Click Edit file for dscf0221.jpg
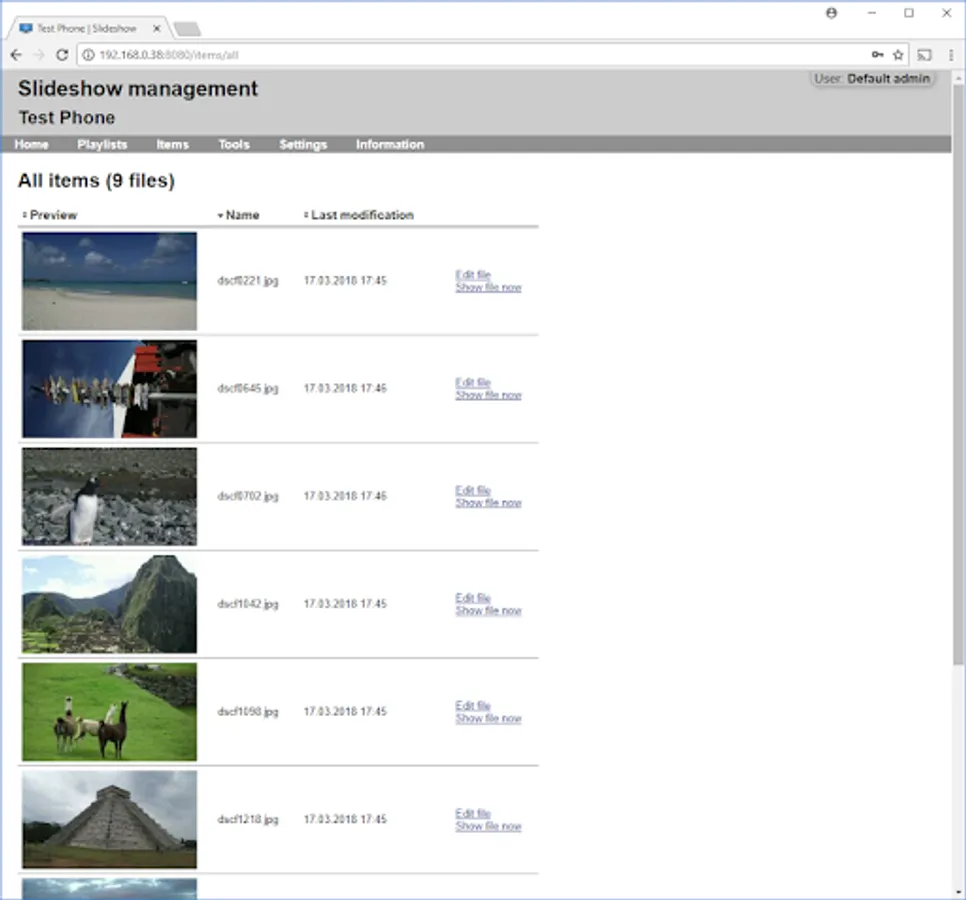The width and height of the screenshot is (966, 900). point(473,275)
